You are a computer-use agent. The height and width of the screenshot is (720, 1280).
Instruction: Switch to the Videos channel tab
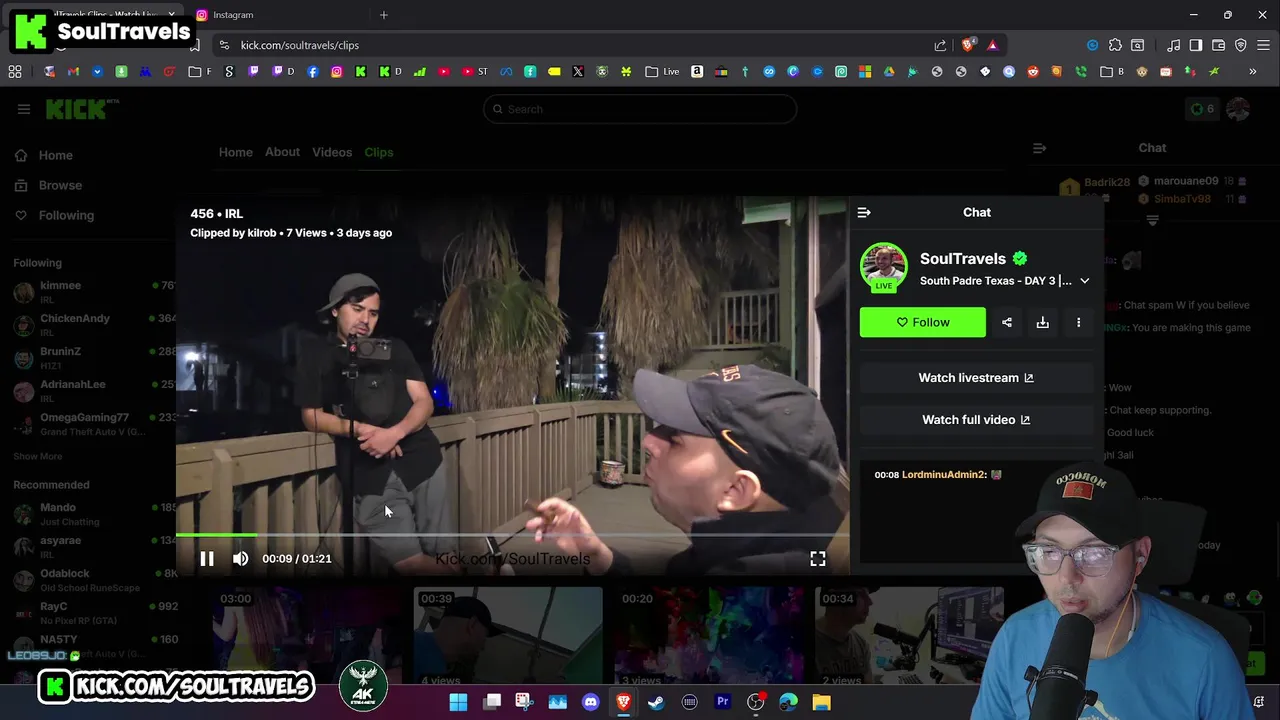332,152
